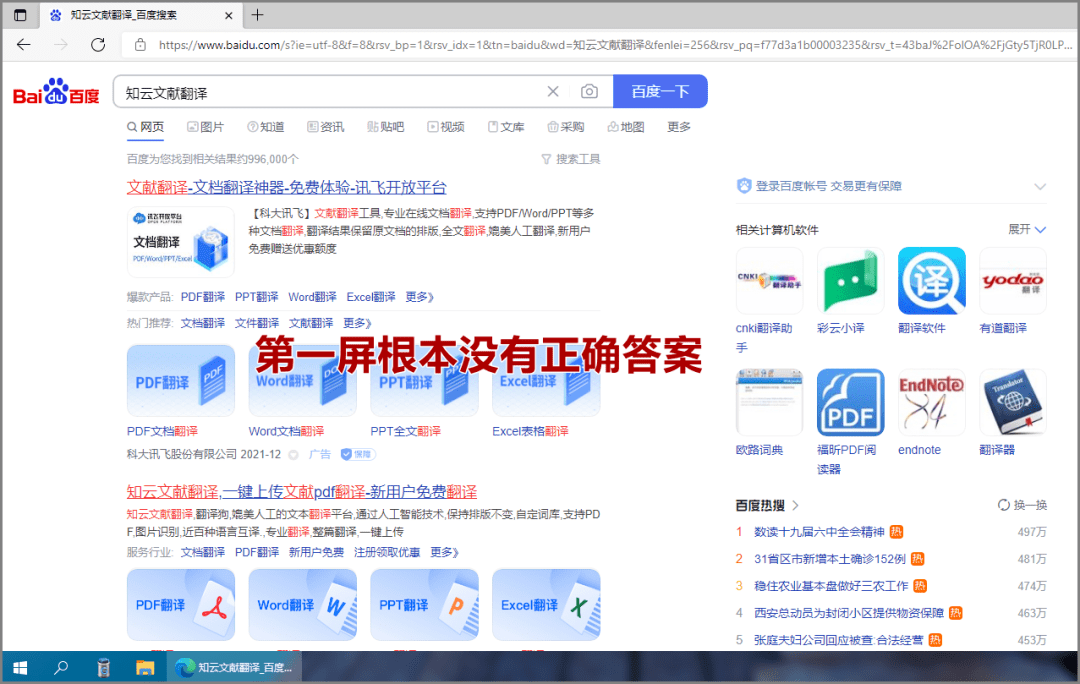Click the 保障 badge next to 广告
Screen dimensions: 1080x684
pos(357,454)
